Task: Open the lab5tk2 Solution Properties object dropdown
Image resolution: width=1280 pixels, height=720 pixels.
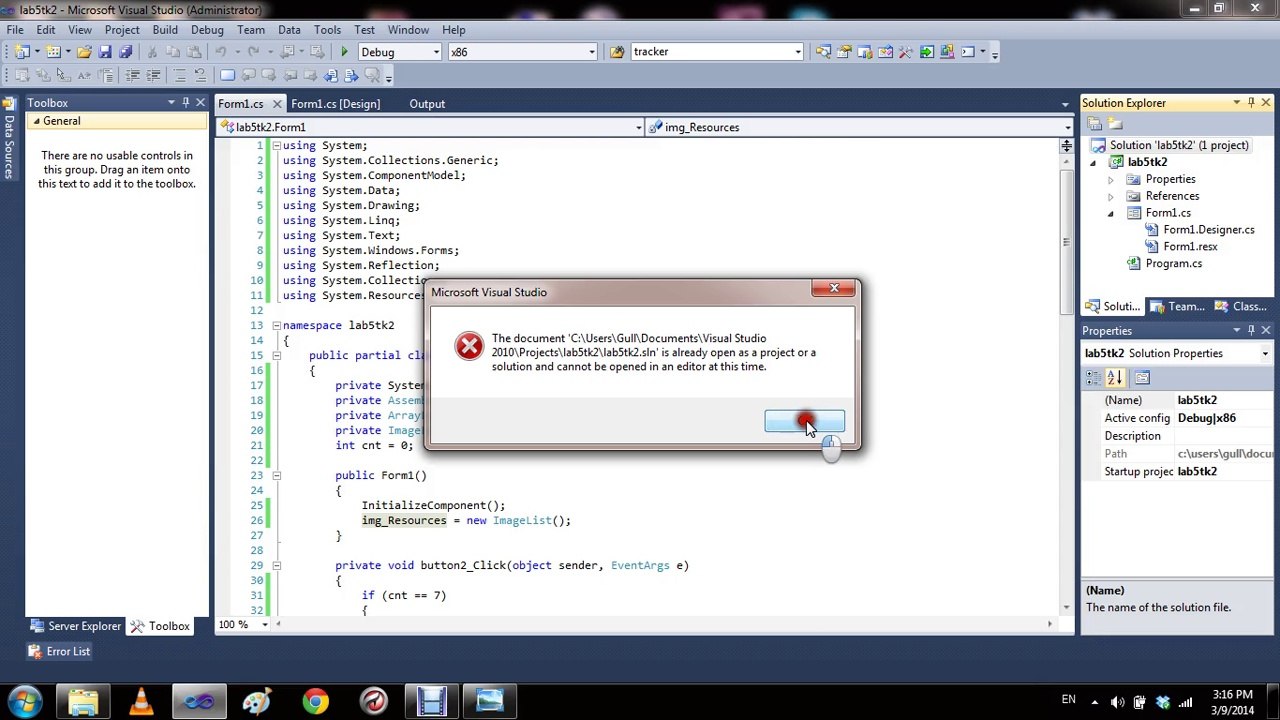Action: pos(1265,353)
